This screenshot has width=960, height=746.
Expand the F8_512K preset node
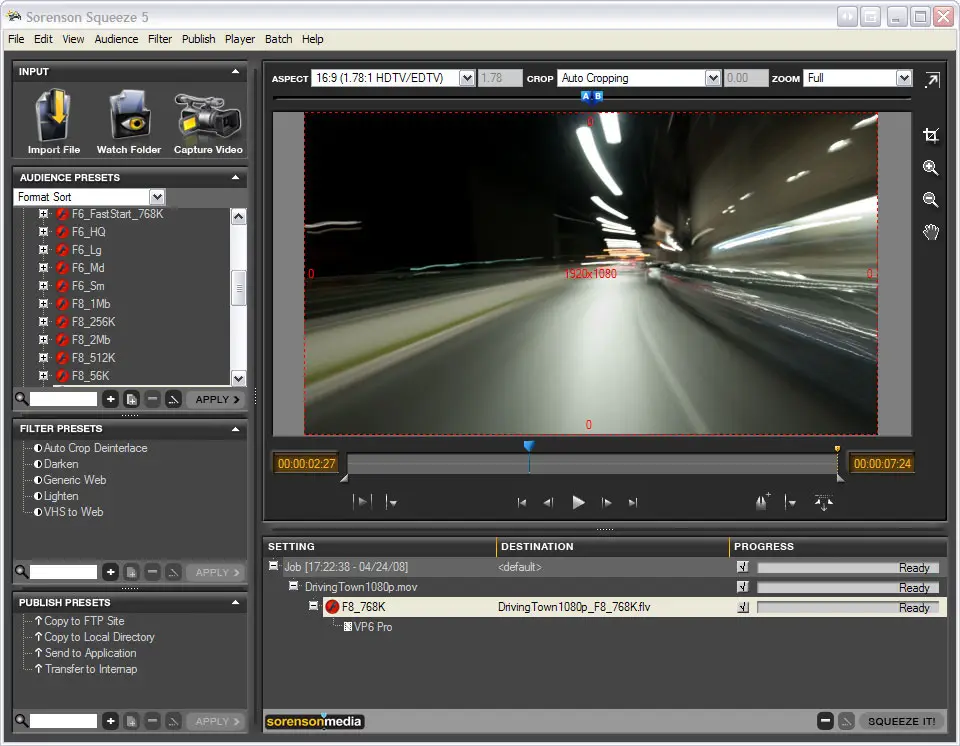tap(43, 358)
